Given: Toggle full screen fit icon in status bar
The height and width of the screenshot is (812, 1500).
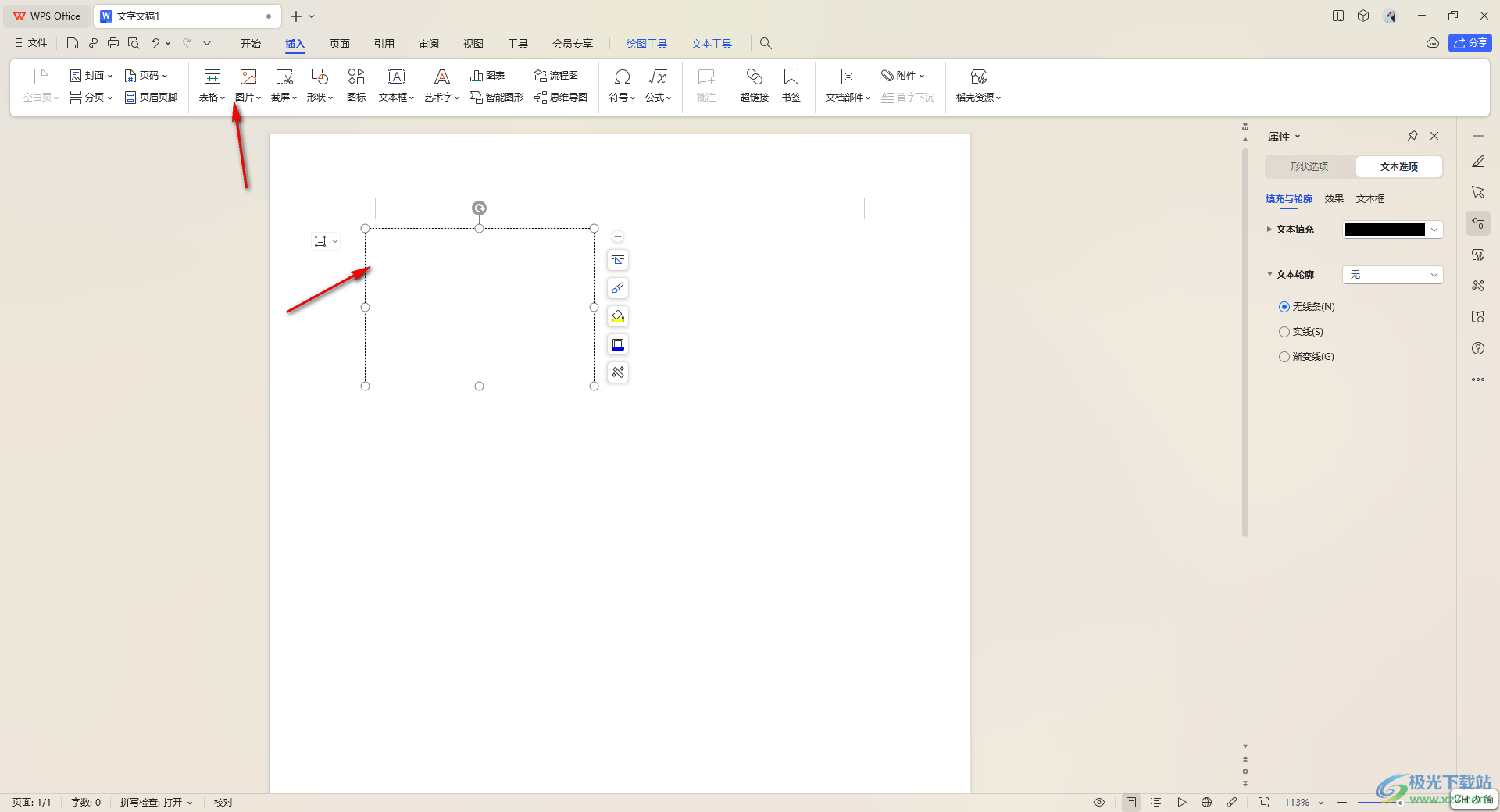Looking at the screenshot, I should pyautogui.click(x=1263, y=803).
